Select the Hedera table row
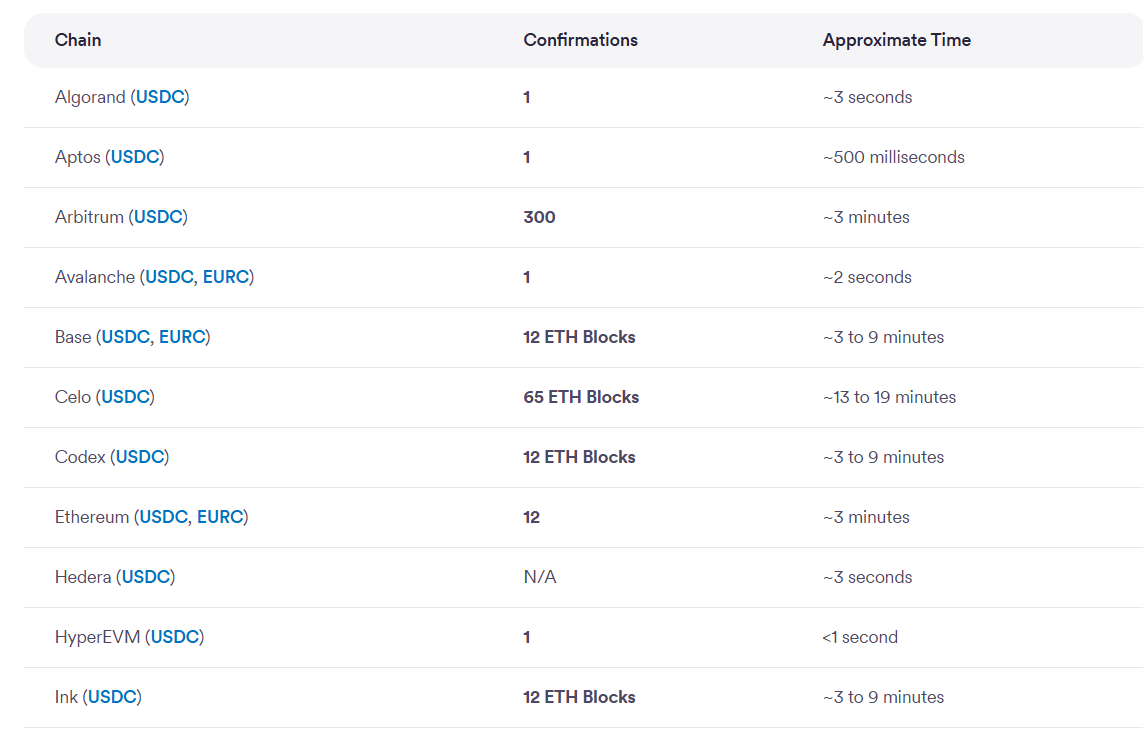Image resolution: width=1143 pixels, height=731 pixels. [571, 577]
